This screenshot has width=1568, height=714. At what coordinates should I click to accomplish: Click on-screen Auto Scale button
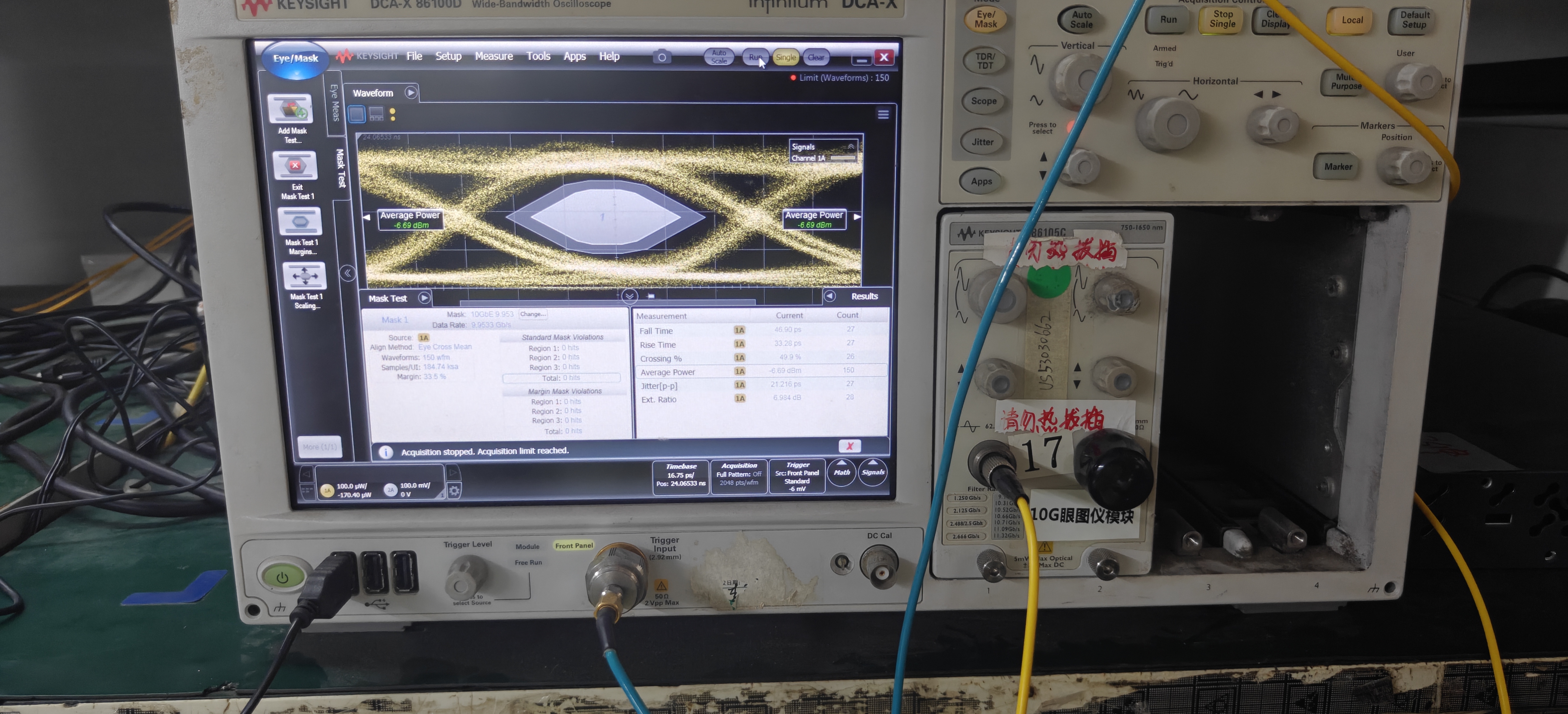point(719,57)
